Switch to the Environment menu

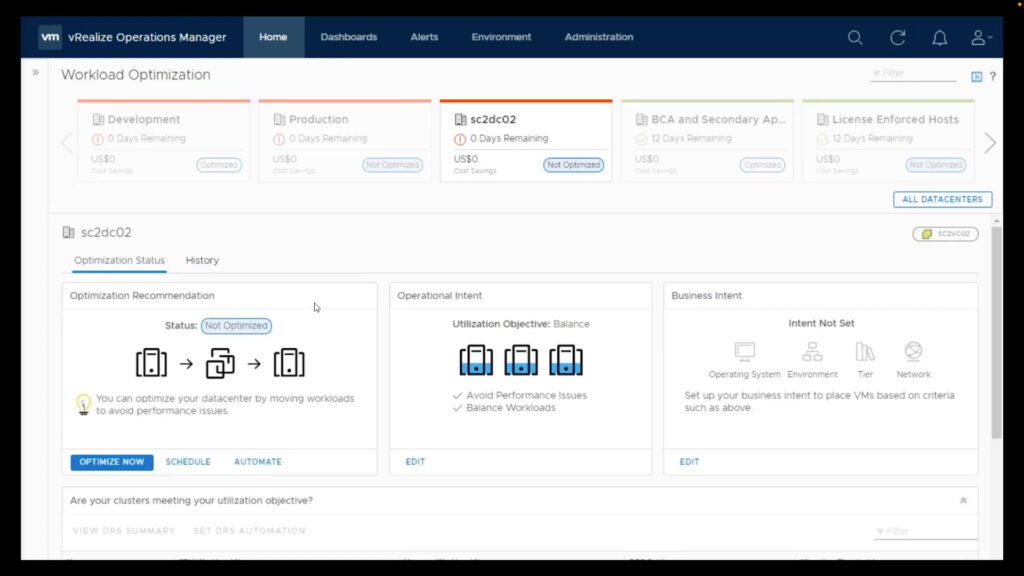click(x=501, y=37)
